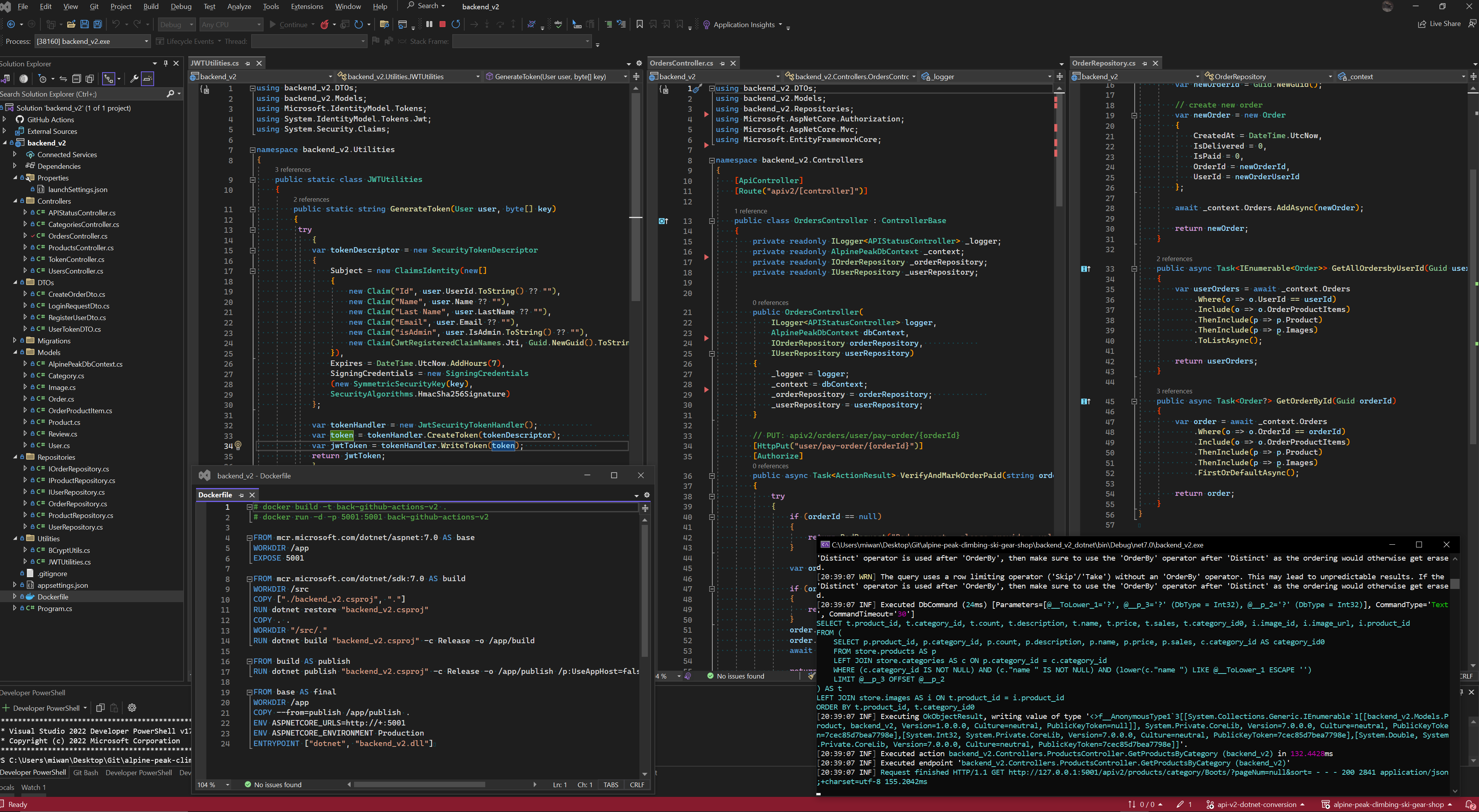Viewport: 1479px width, 812px height.
Task: Select OrdersController.cs in Solution Explorer
Action: pos(78,236)
